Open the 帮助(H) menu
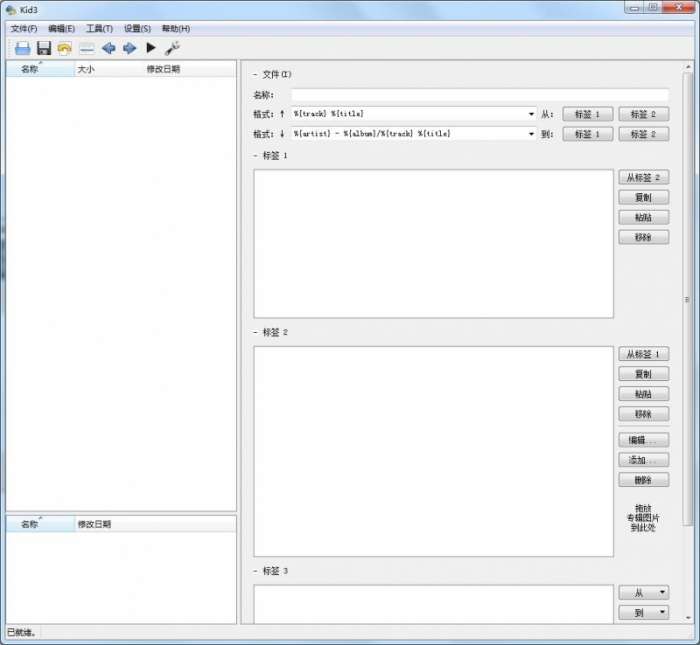Viewport: 700px width, 645px height. (176, 29)
